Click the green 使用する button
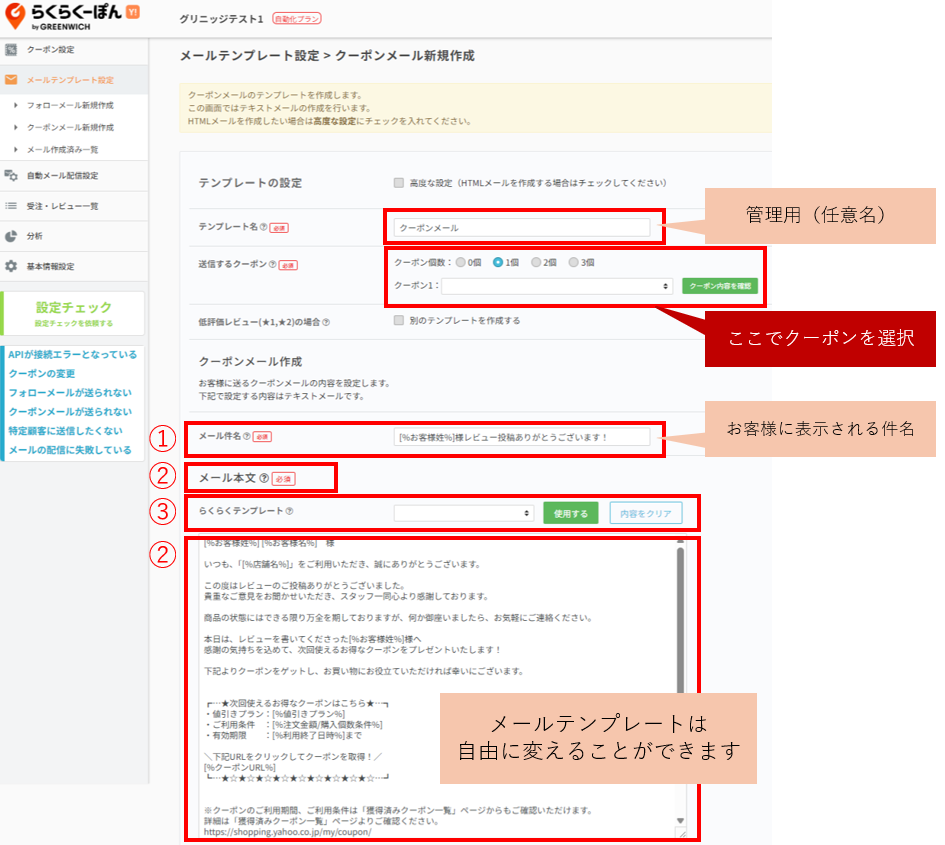The image size is (945, 845). pyautogui.click(x=570, y=513)
